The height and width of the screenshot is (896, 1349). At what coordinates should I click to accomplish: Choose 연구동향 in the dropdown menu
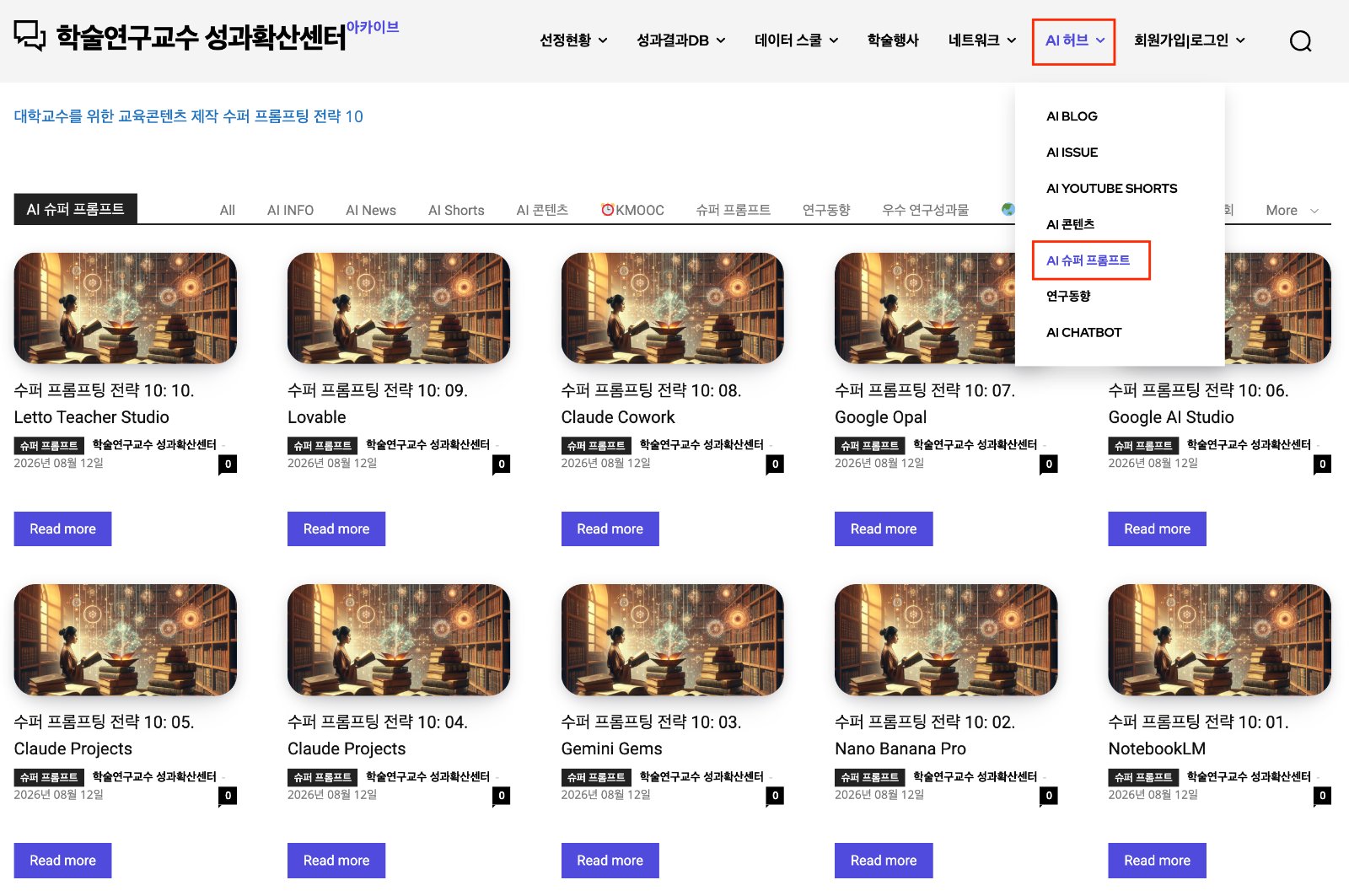(1068, 296)
